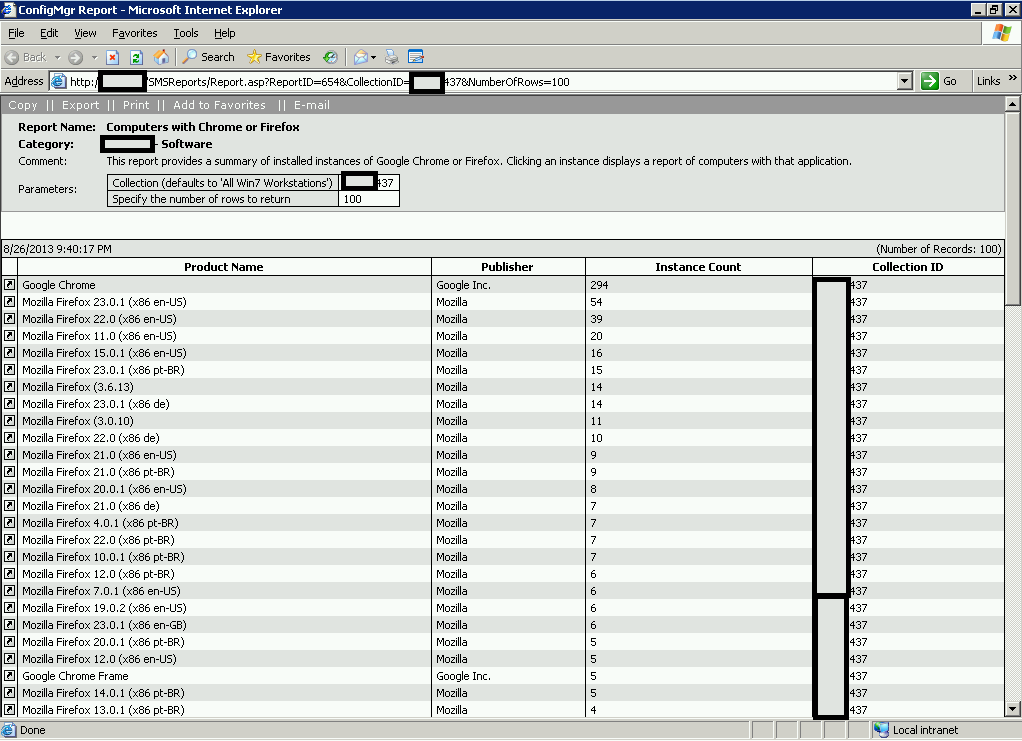The width and height of the screenshot is (1022, 741).
Task: Click the E-mail report link
Action: coord(312,105)
